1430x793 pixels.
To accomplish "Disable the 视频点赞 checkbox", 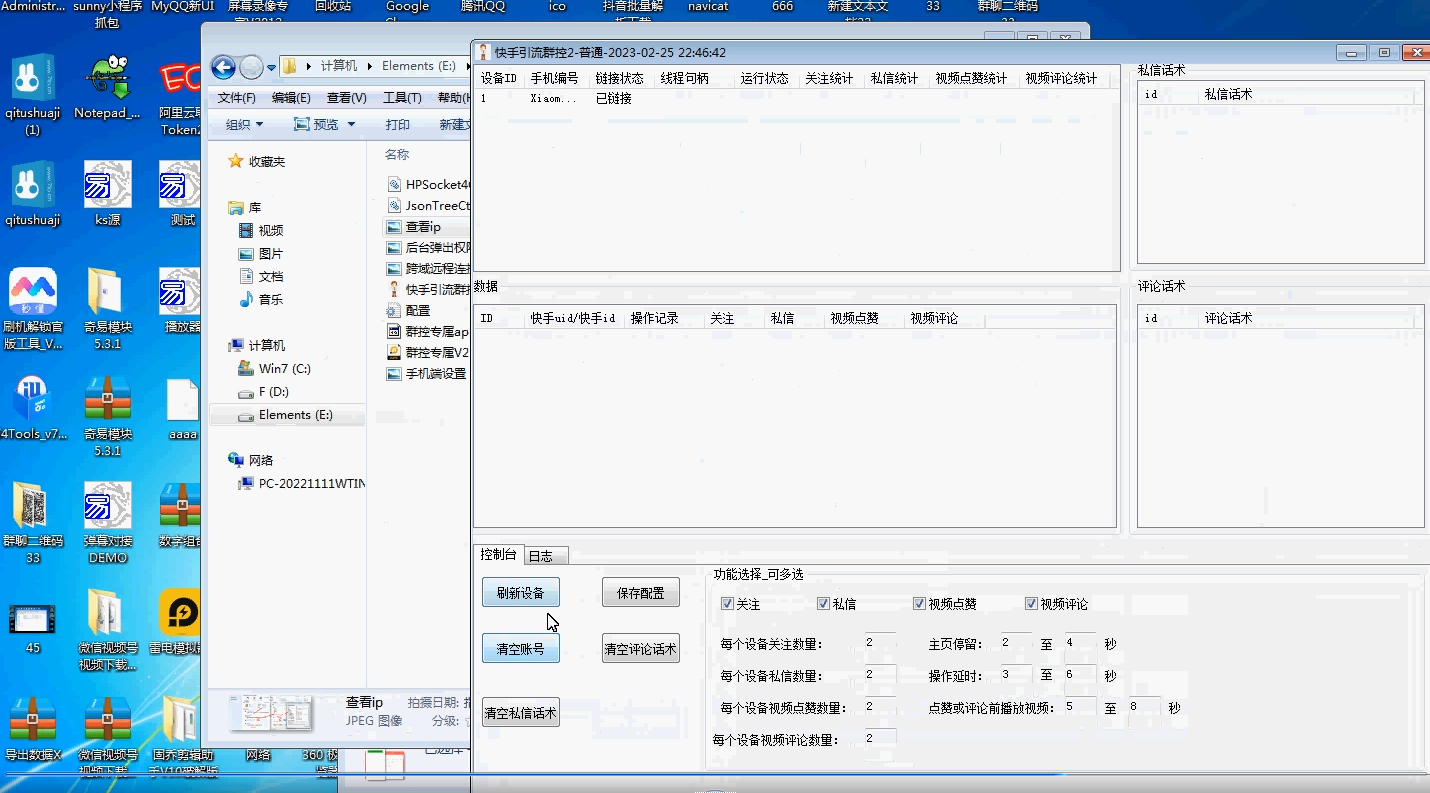I will point(919,604).
